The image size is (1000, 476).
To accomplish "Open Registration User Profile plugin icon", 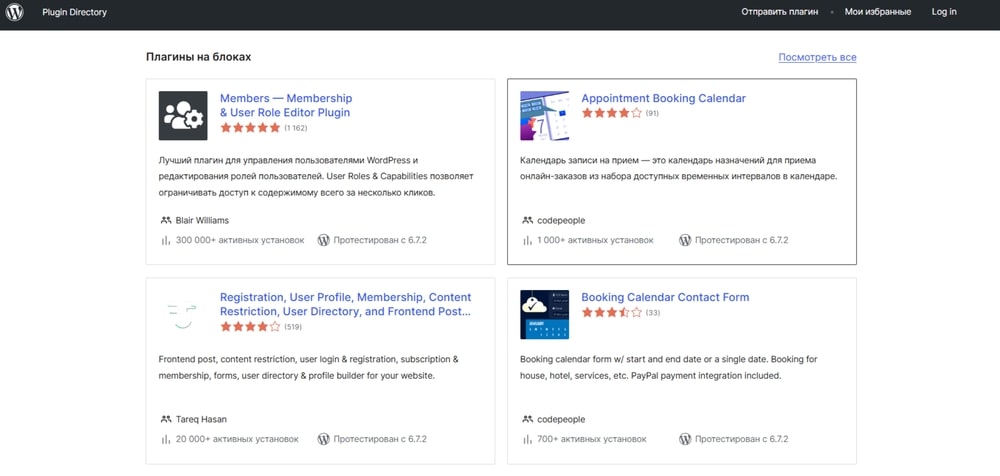I will (x=183, y=315).
